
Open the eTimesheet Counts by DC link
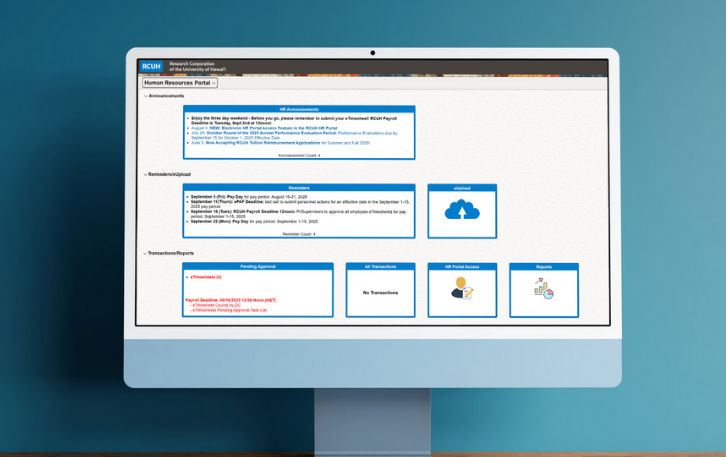pyautogui.click(x=217, y=305)
